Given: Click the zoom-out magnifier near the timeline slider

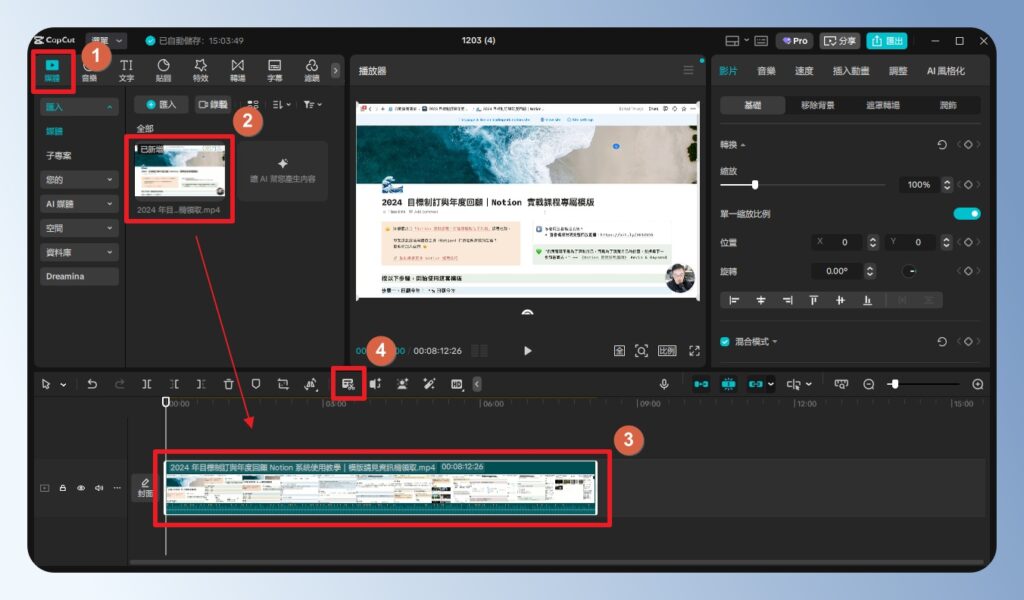Looking at the screenshot, I should [868, 384].
